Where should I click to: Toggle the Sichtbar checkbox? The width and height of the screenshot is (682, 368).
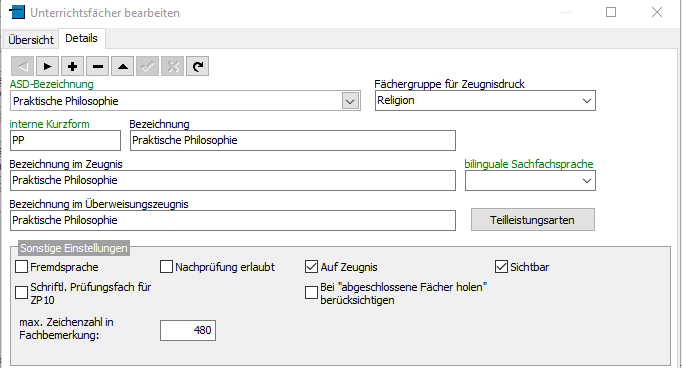(501, 267)
